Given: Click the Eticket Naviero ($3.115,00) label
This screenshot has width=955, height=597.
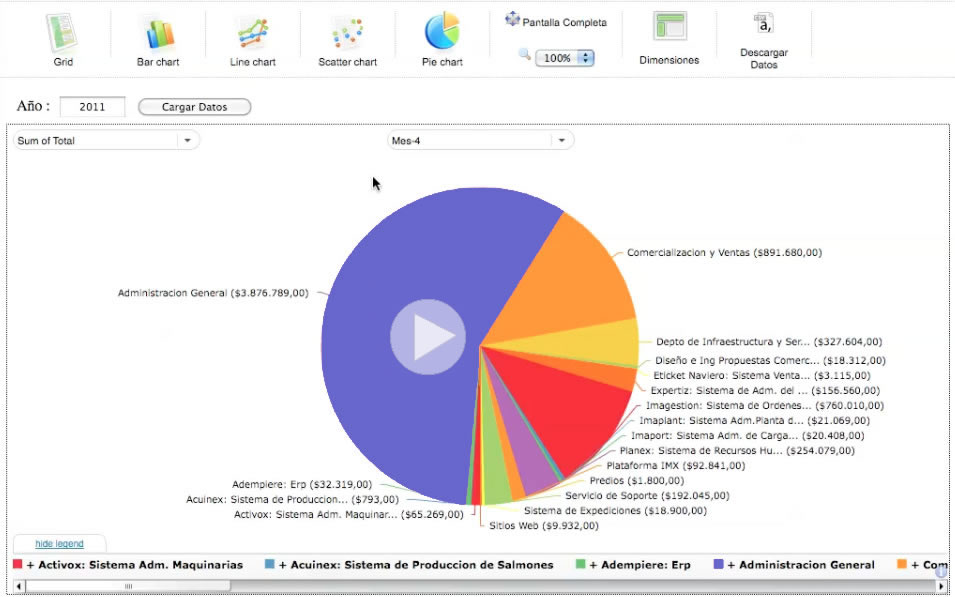Looking at the screenshot, I should coord(762,376).
